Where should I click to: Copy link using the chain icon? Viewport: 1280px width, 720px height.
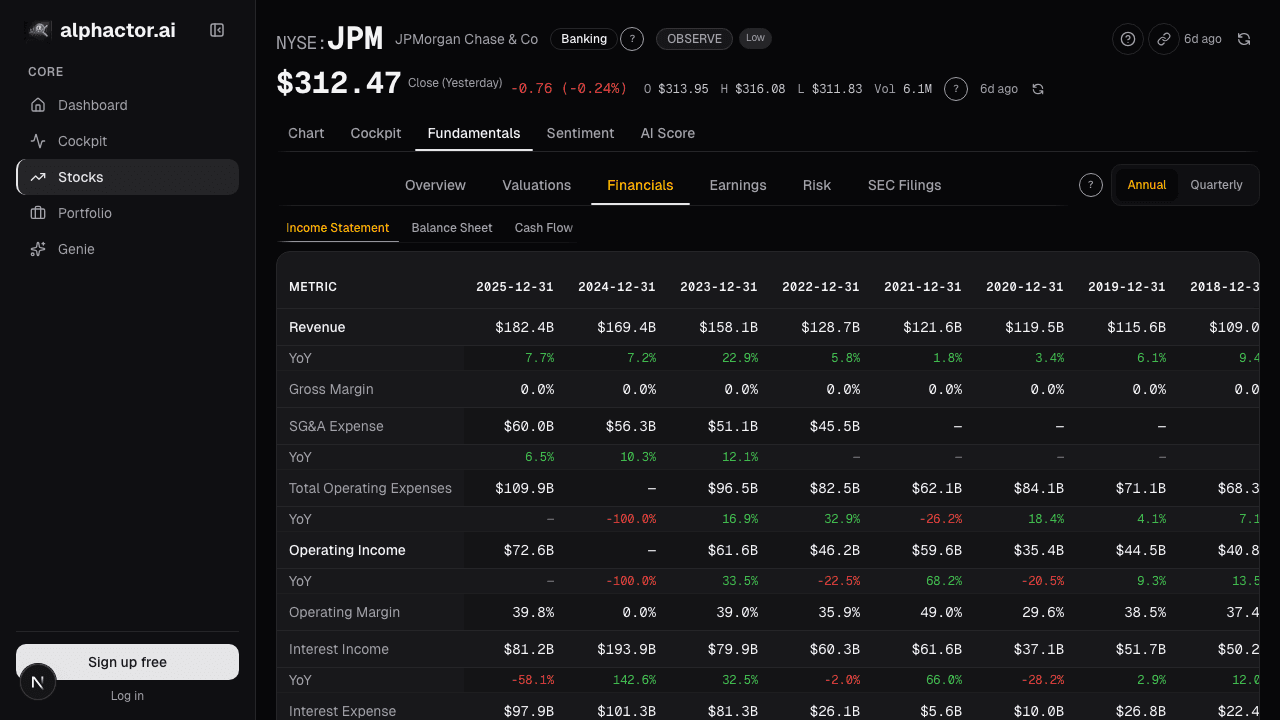point(1163,39)
